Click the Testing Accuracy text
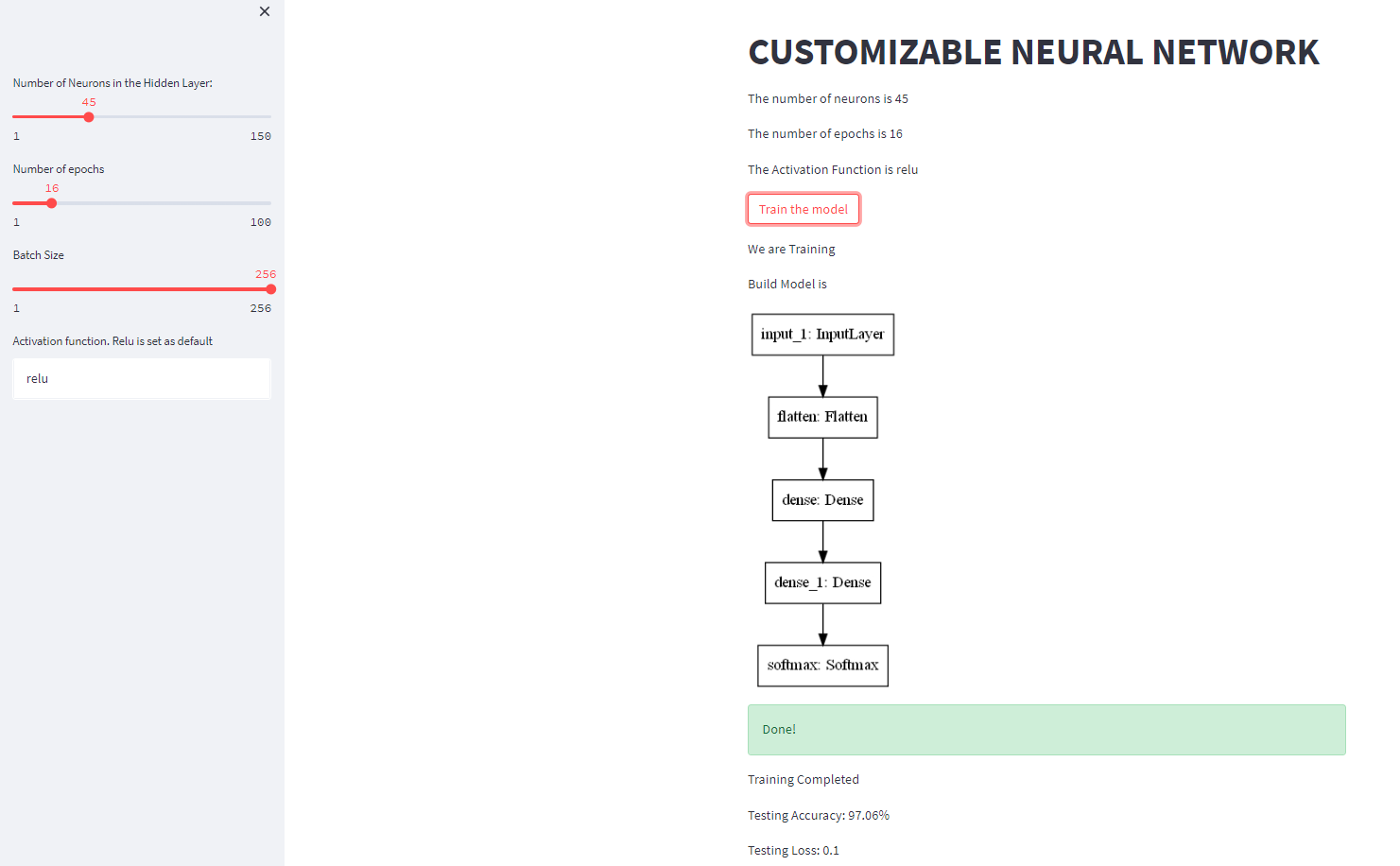 818,815
